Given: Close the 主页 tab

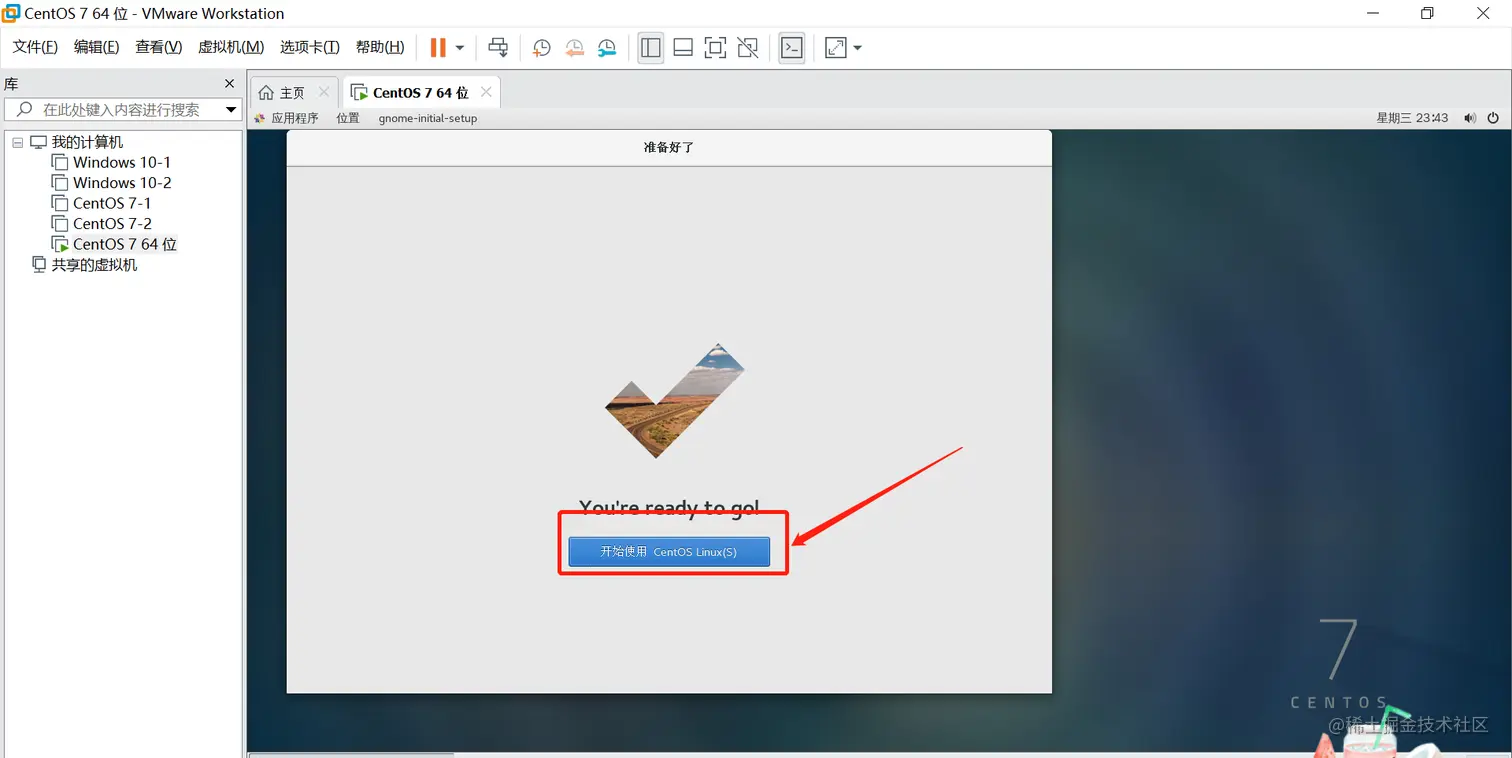Looking at the screenshot, I should point(323,92).
